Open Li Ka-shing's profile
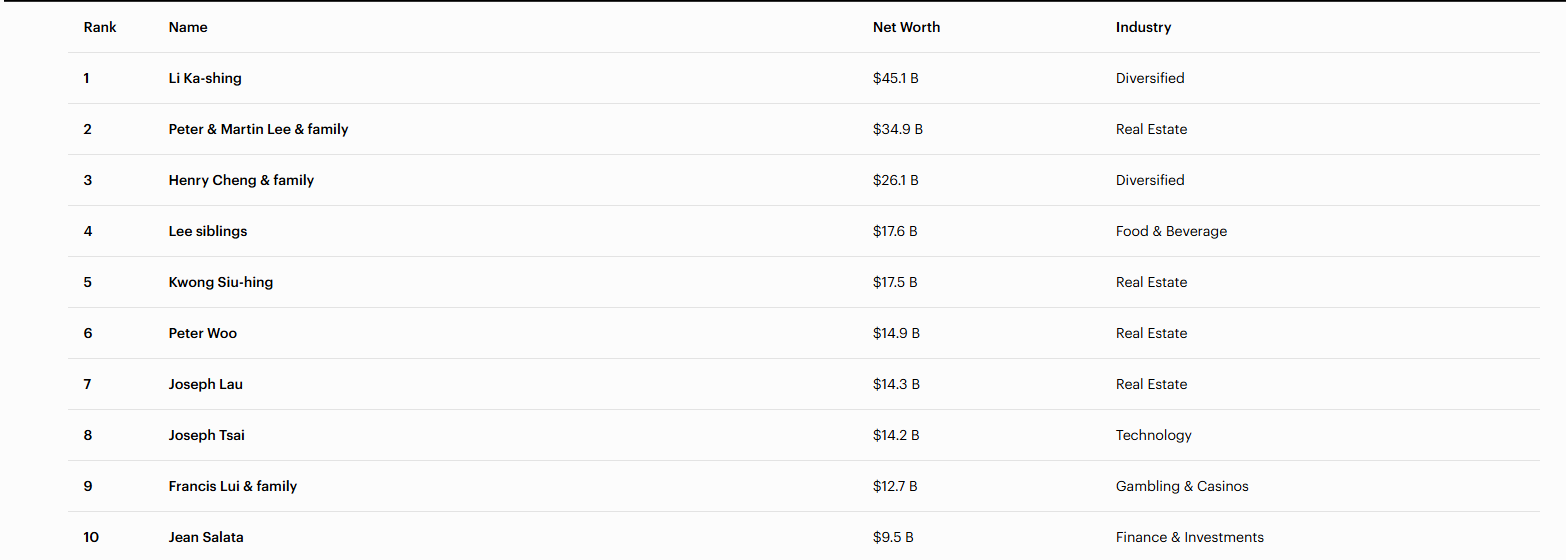Image resolution: width=1566 pixels, height=560 pixels. [205, 78]
